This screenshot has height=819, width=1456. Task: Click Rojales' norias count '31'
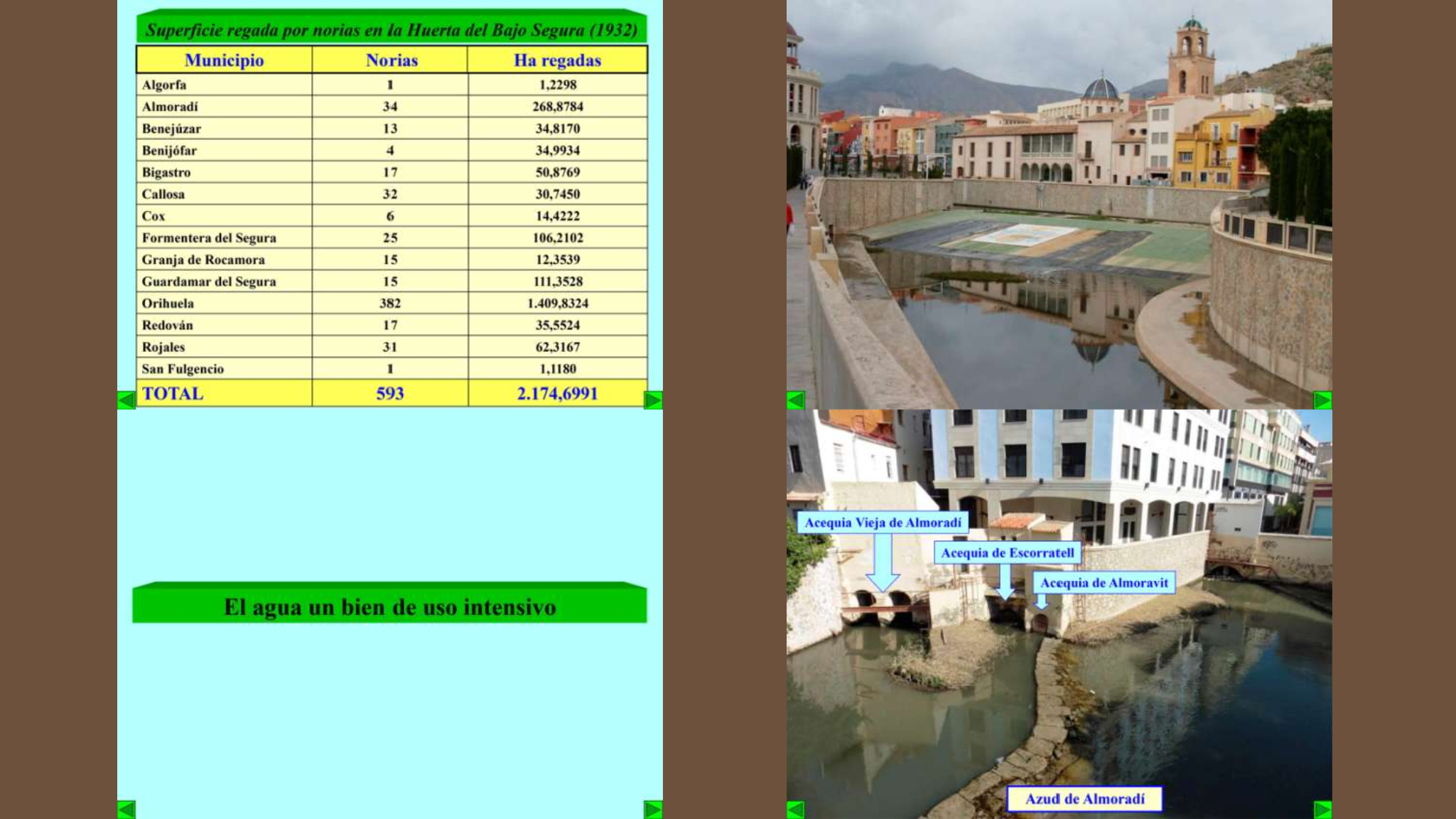coord(390,347)
